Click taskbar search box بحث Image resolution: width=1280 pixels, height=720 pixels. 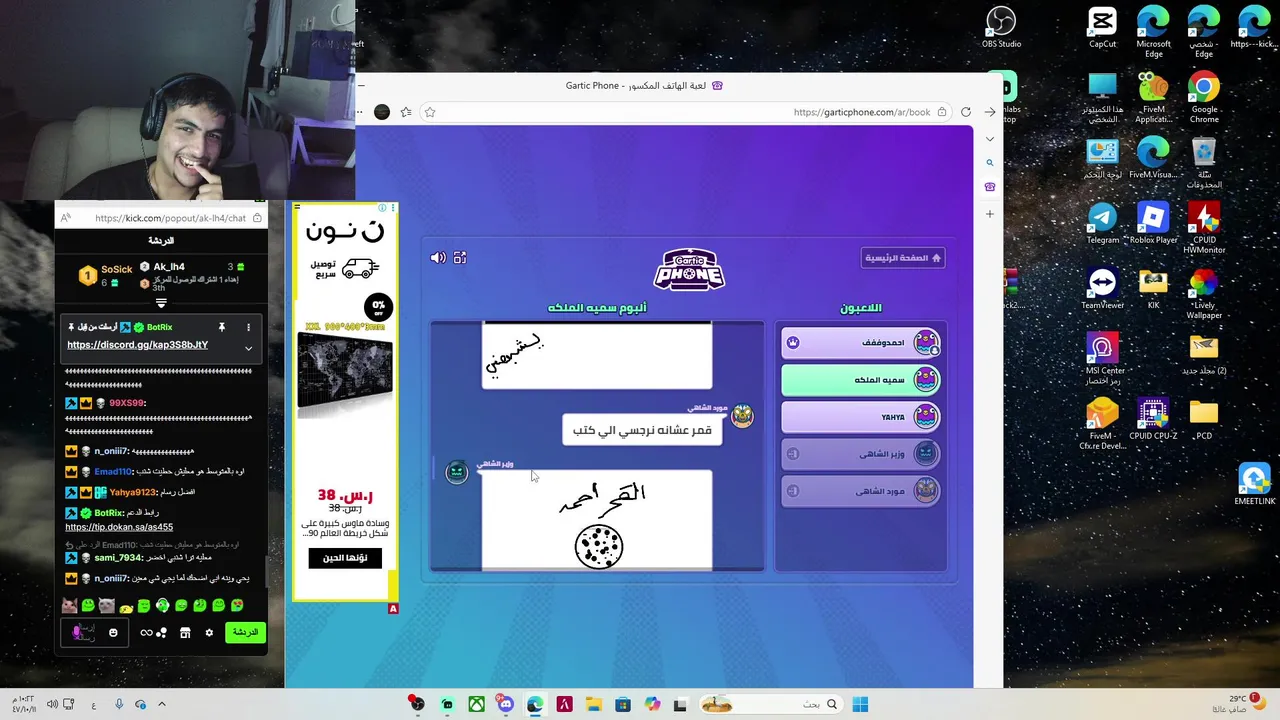click(770, 705)
